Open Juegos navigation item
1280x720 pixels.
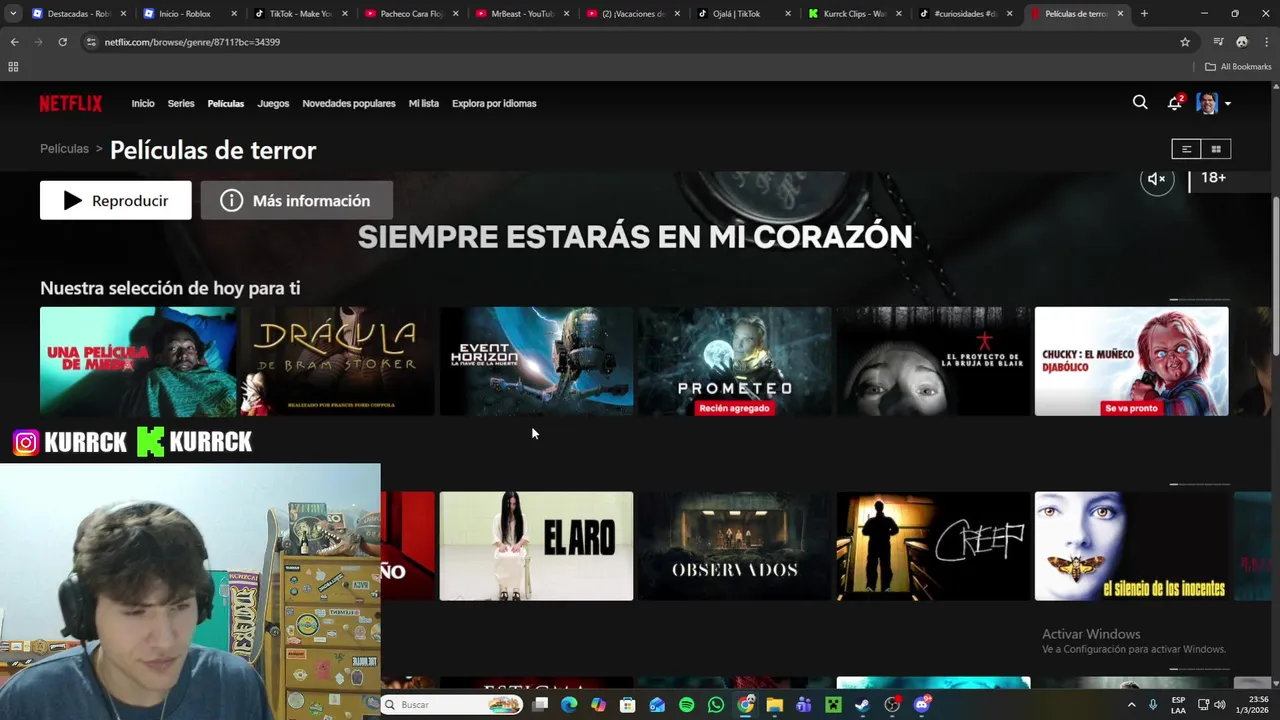pos(273,103)
